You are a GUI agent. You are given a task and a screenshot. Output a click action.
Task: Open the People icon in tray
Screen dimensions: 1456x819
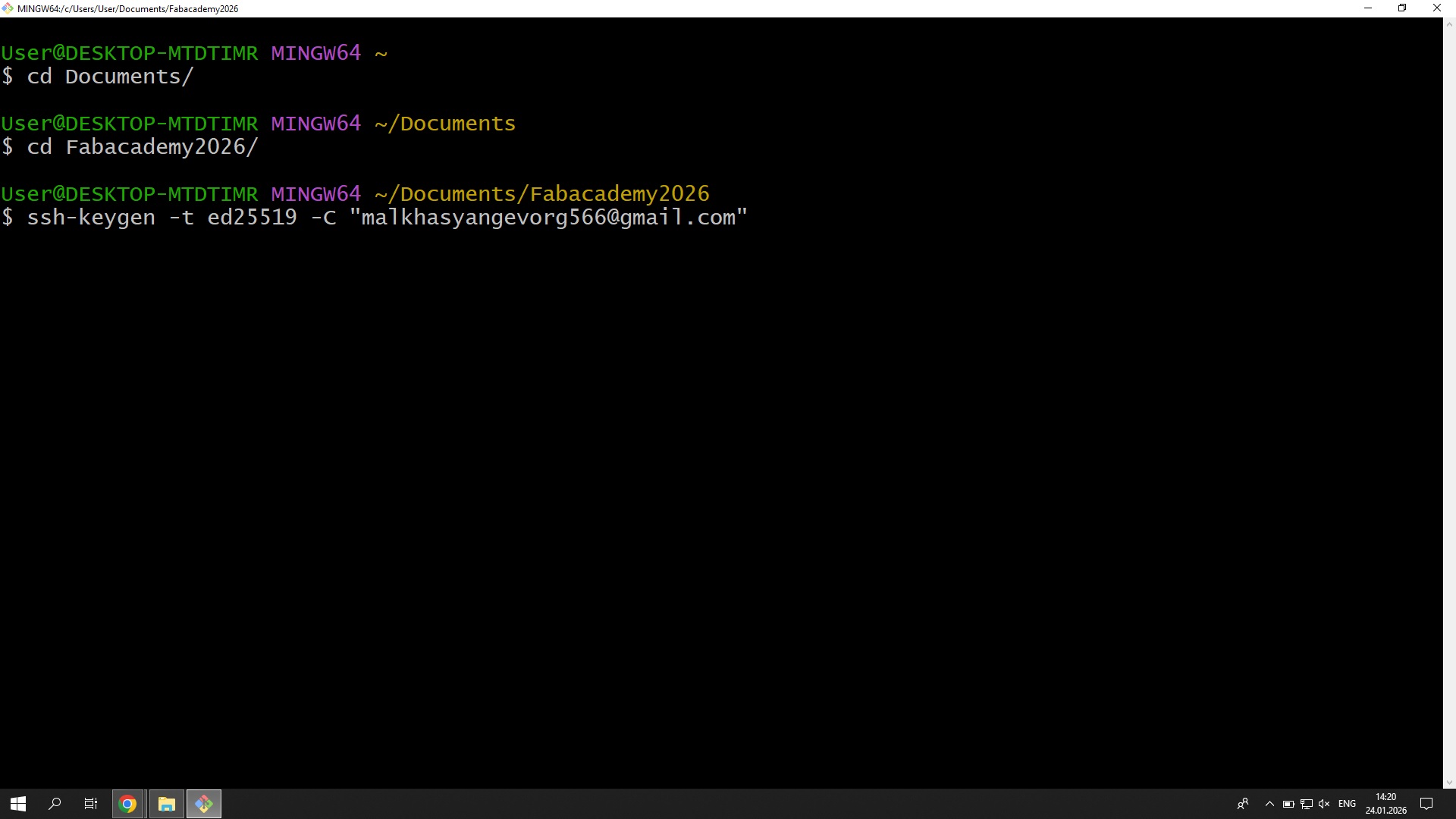coord(1243,804)
